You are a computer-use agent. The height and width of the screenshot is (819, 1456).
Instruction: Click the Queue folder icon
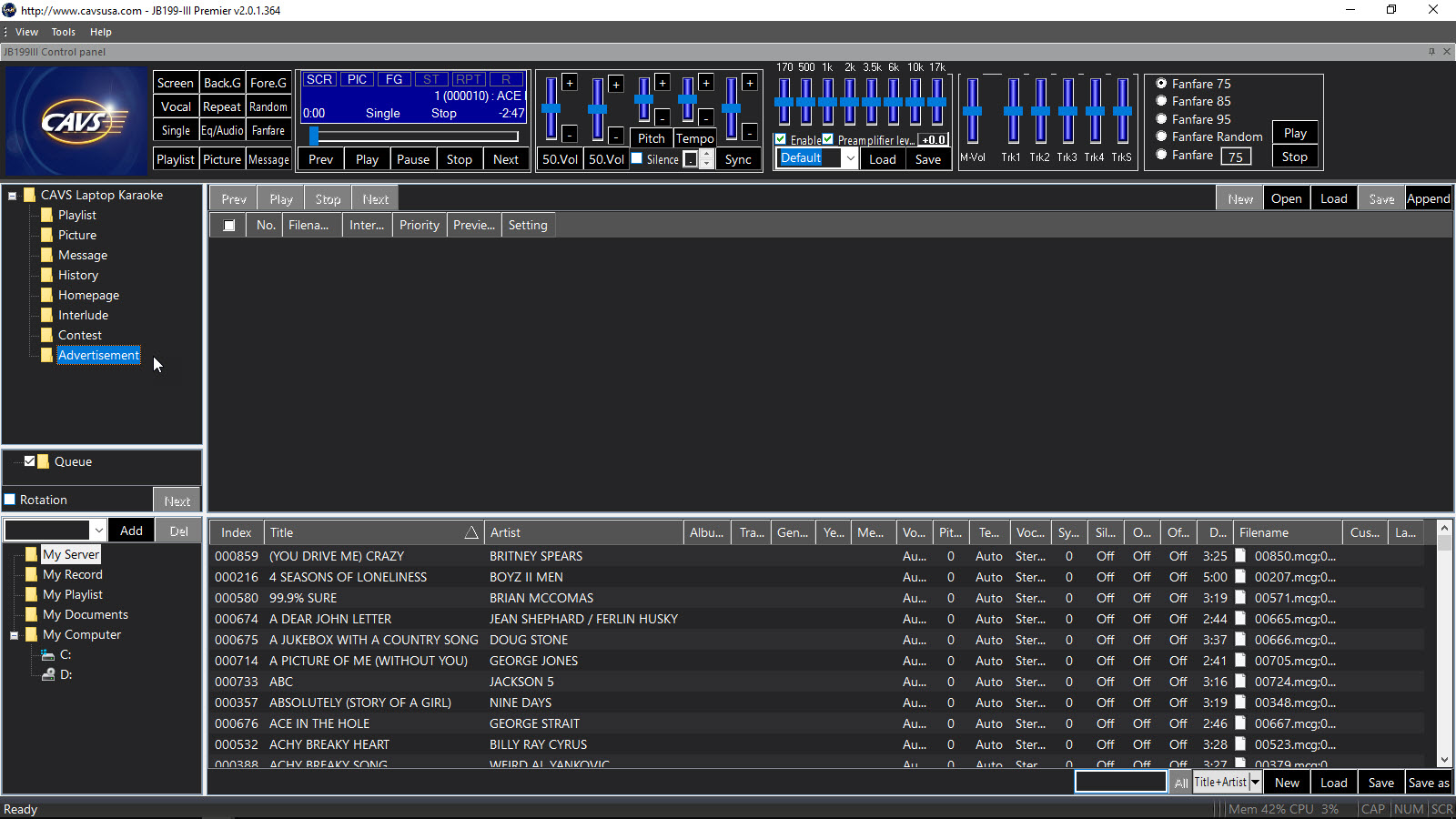43,461
